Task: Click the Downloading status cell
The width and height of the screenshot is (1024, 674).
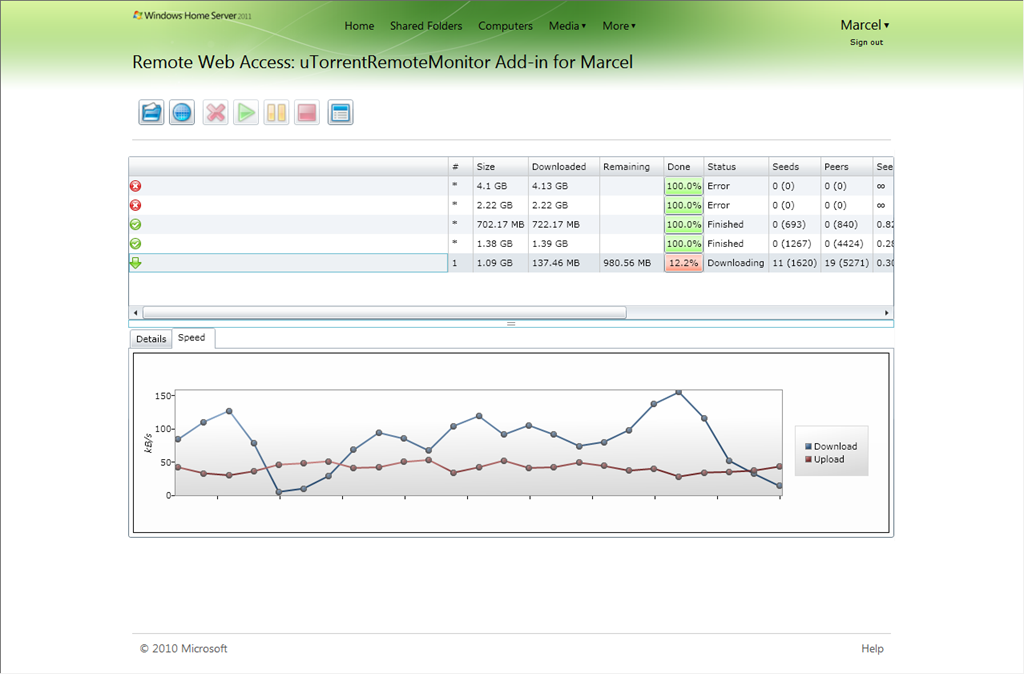Action: click(x=735, y=263)
